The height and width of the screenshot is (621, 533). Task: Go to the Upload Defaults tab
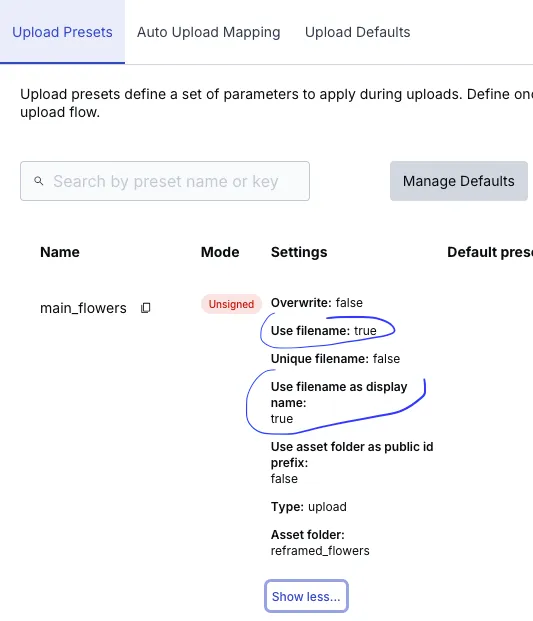tap(357, 32)
